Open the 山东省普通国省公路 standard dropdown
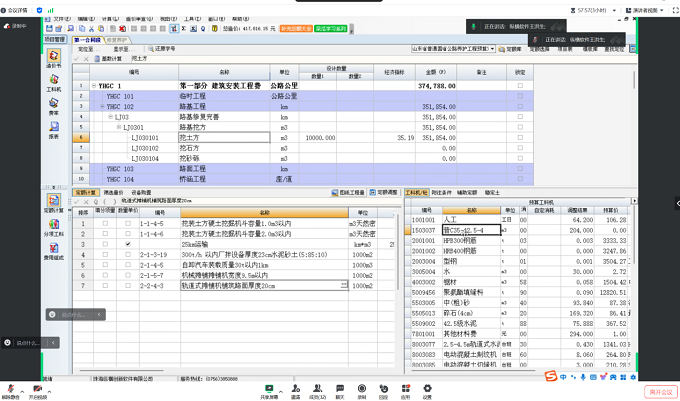This screenshot has width=680, height=401. (x=455, y=48)
